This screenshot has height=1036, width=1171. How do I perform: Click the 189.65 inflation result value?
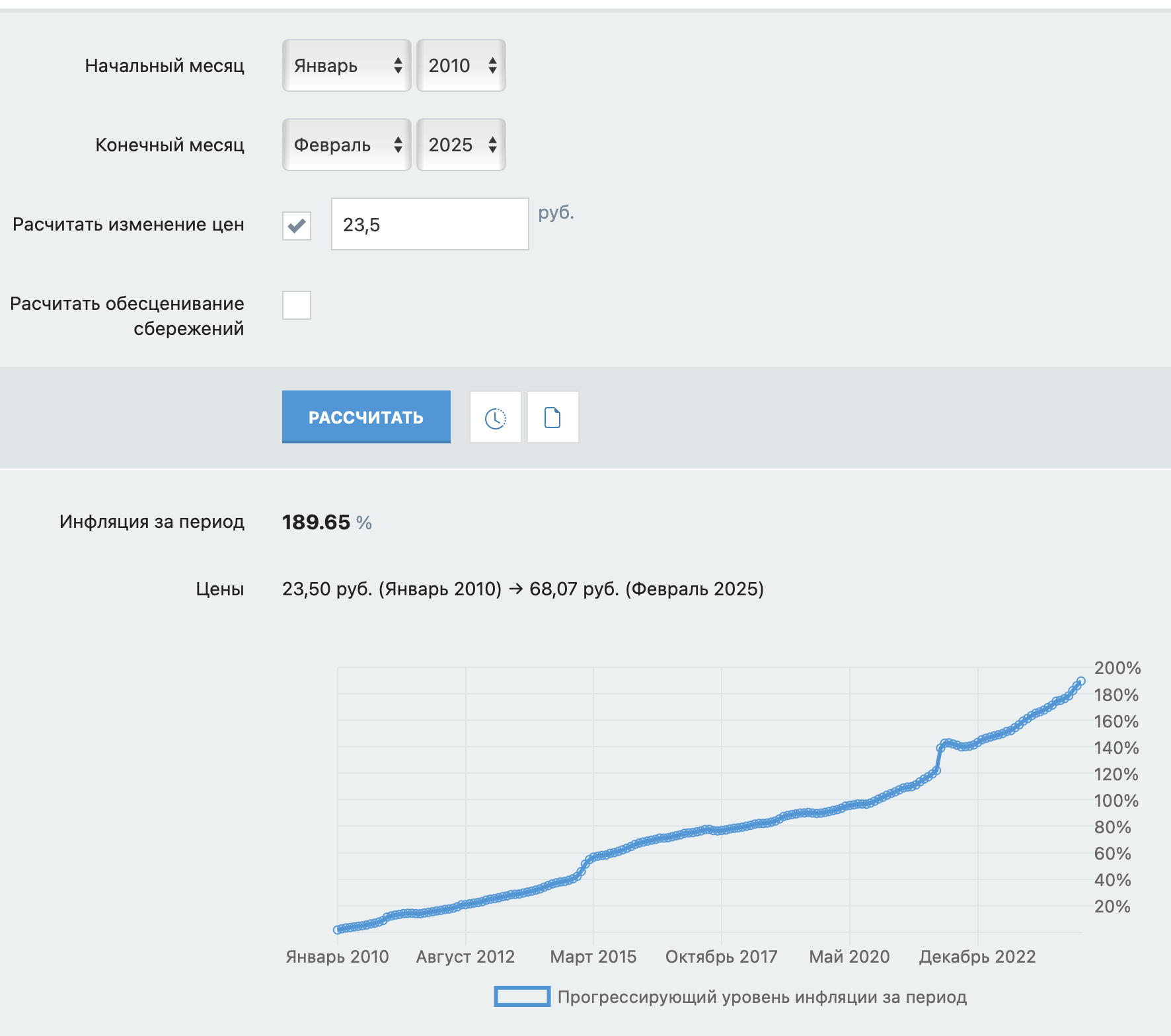316,522
